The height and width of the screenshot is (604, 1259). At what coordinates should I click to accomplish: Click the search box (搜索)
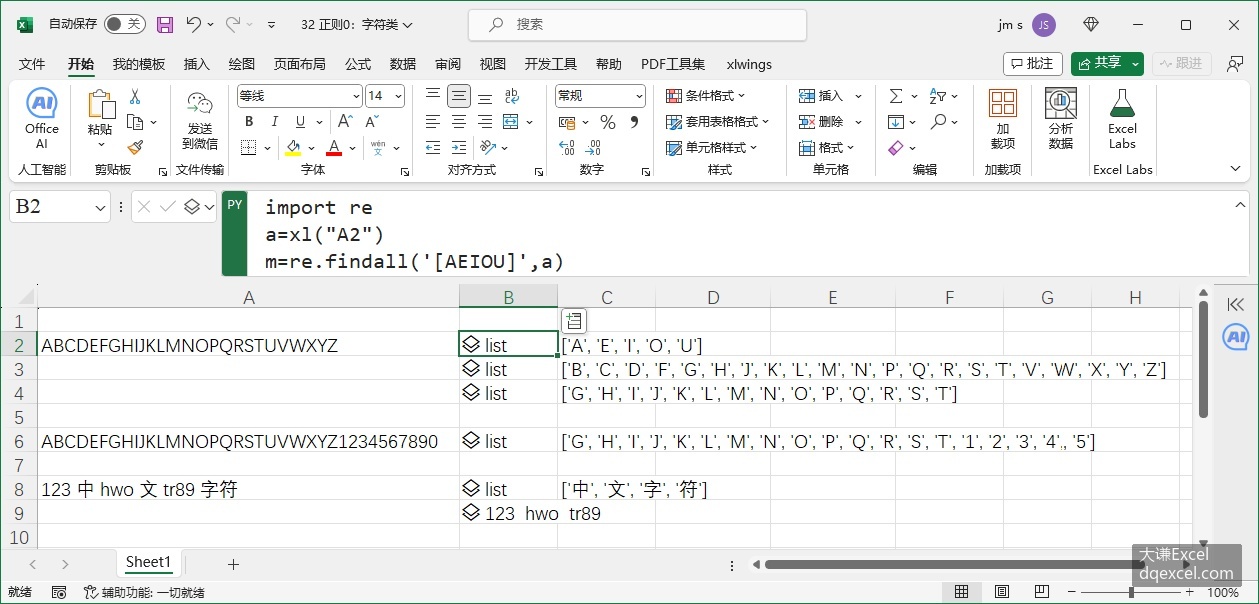(636, 24)
